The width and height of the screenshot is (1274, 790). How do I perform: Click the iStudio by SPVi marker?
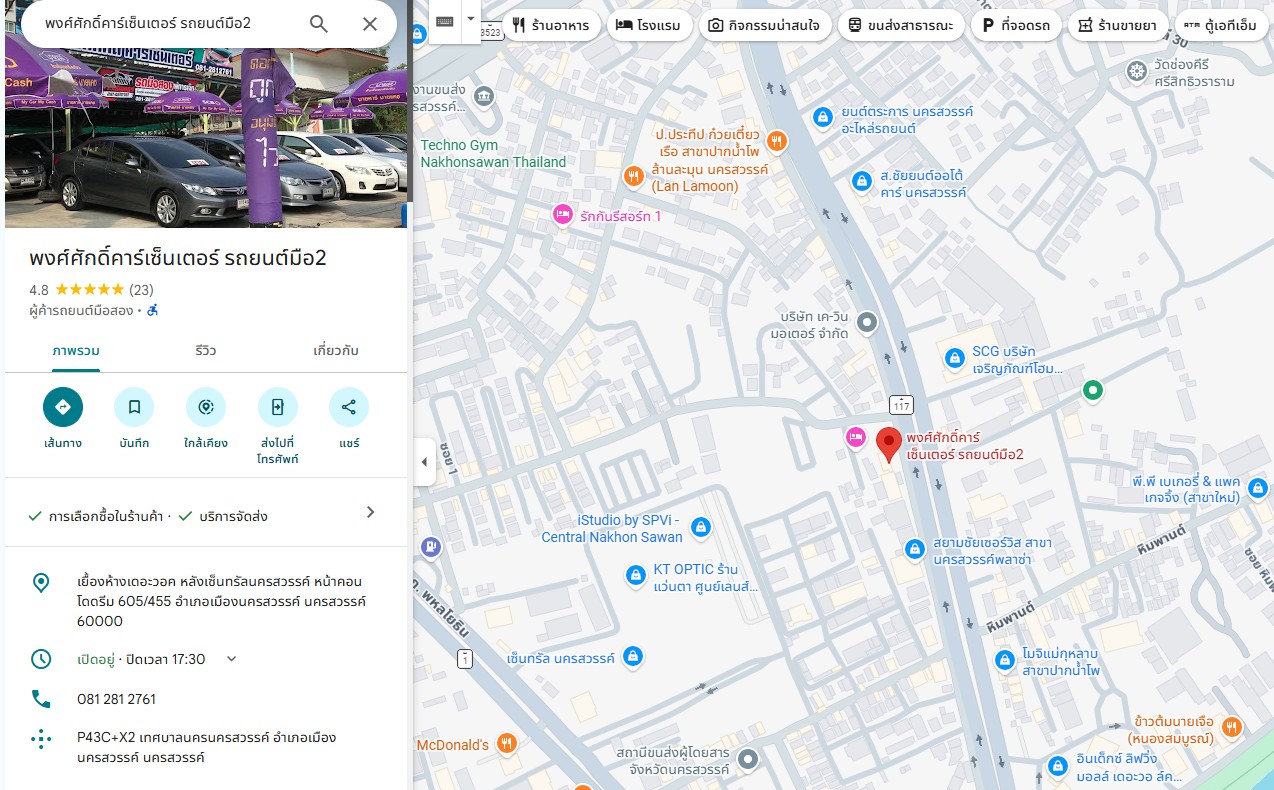(x=701, y=526)
